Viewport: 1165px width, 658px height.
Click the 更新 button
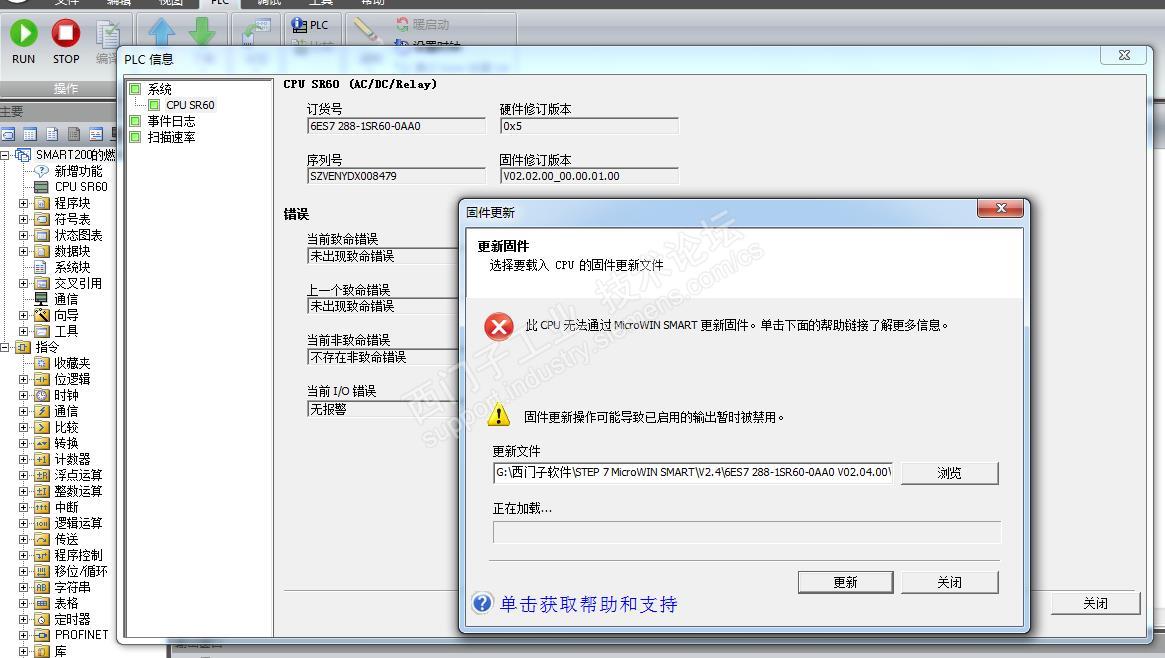[846, 582]
